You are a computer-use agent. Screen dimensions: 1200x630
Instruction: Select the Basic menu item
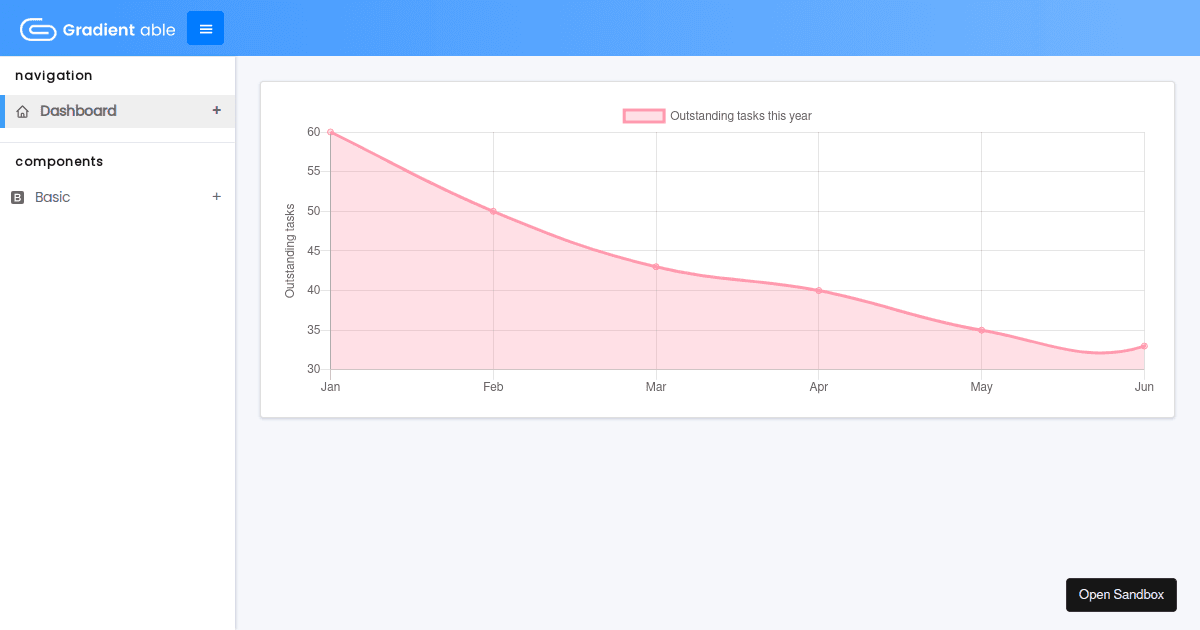[x=53, y=197]
